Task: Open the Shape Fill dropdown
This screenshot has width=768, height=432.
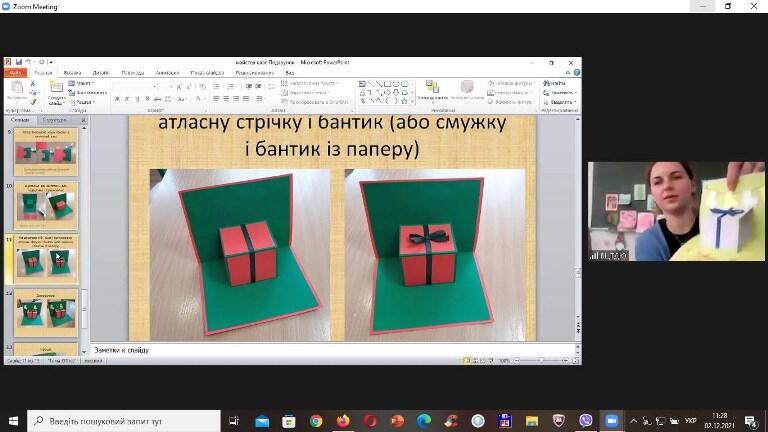Action: [511, 83]
